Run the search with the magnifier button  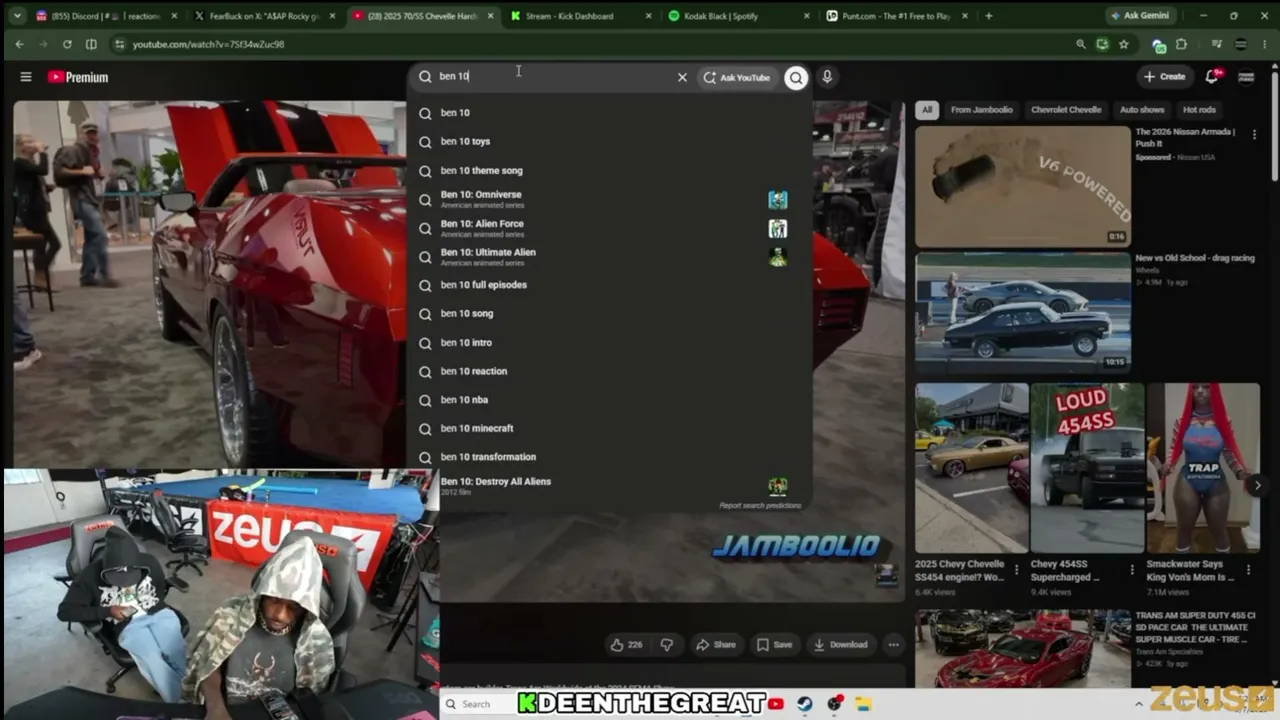click(796, 77)
